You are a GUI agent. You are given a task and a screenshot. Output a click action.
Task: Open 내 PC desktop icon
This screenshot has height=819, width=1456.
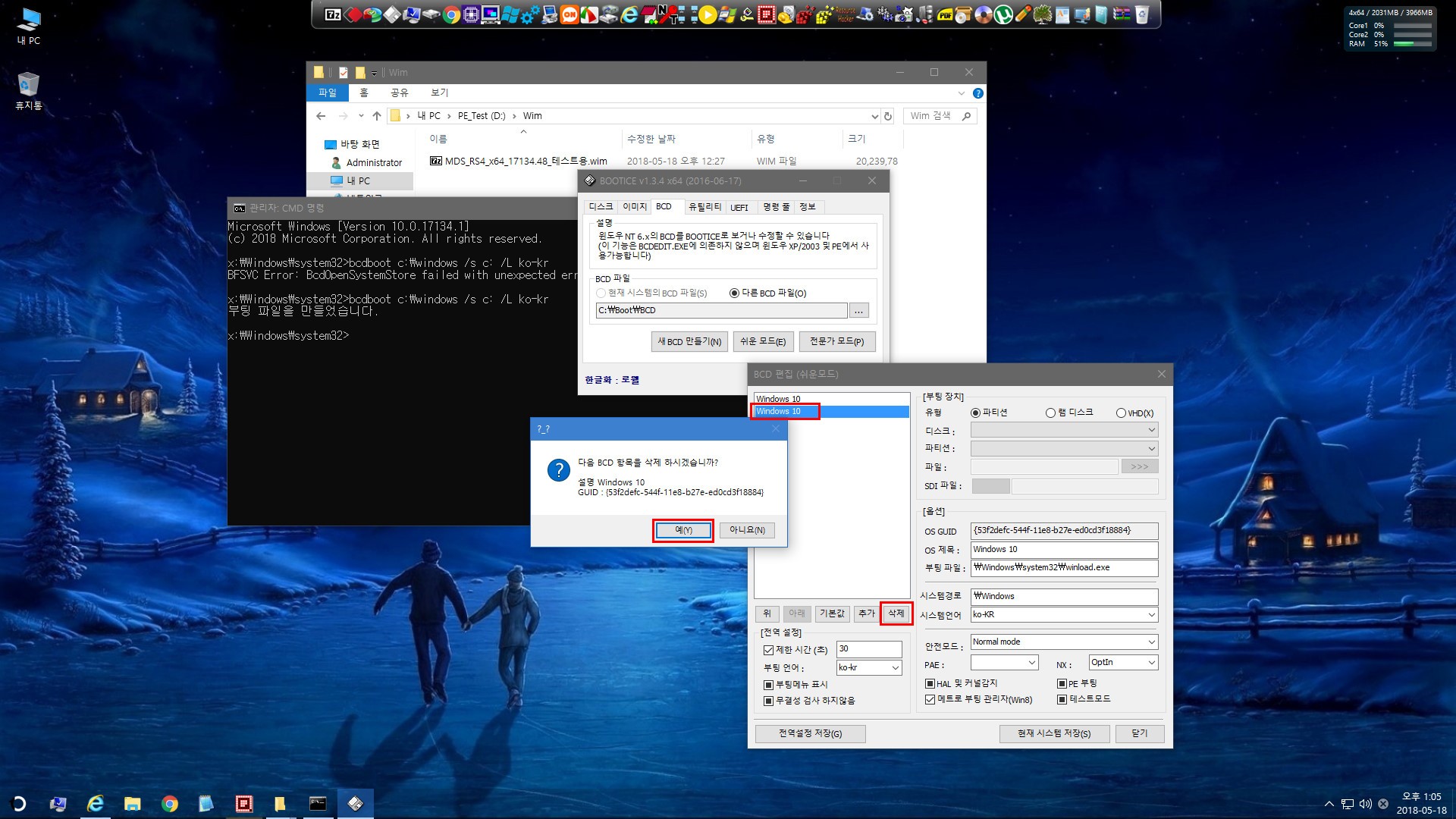[29, 27]
